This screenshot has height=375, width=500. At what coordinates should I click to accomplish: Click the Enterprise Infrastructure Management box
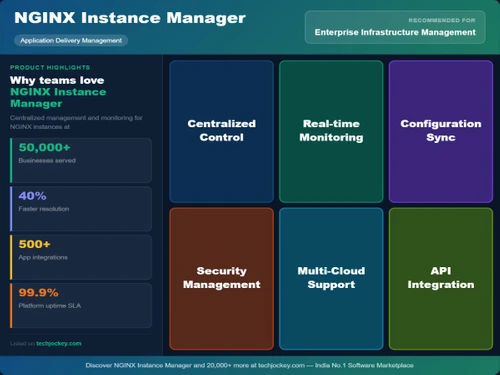tap(395, 27)
